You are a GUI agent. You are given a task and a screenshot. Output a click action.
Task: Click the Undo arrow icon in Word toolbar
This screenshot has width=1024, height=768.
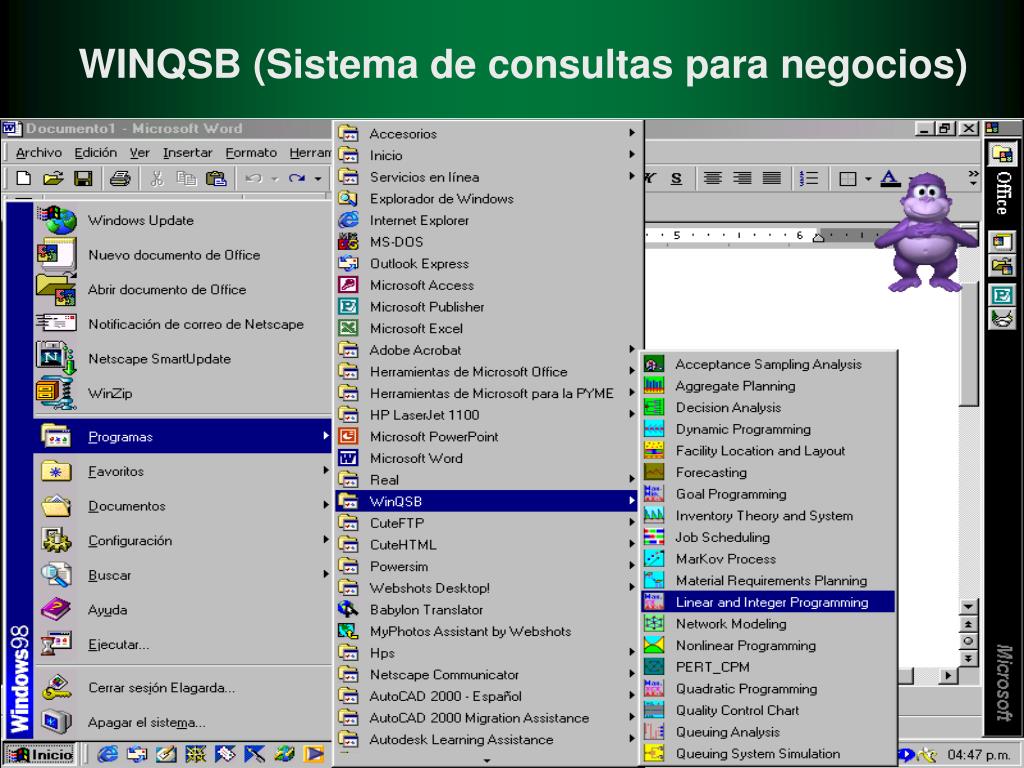pyautogui.click(x=254, y=178)
